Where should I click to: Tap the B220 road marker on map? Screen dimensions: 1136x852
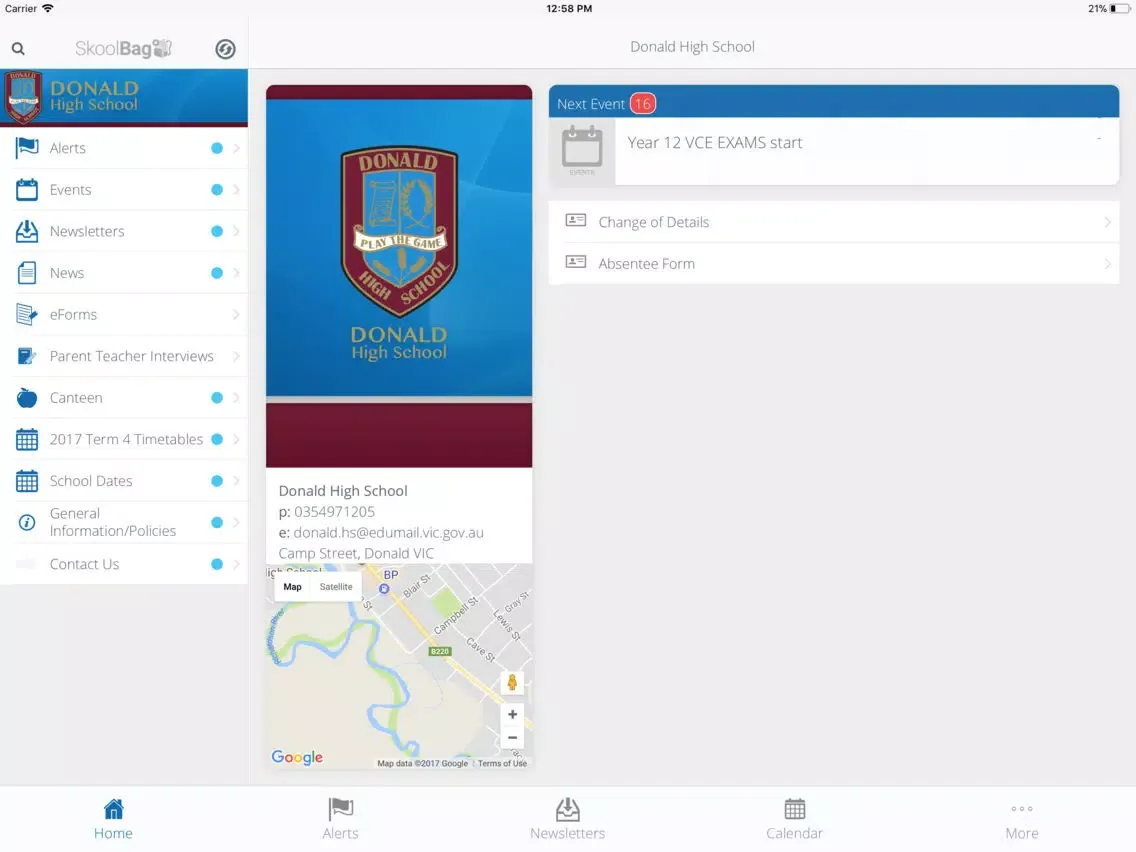click(440, 651)
